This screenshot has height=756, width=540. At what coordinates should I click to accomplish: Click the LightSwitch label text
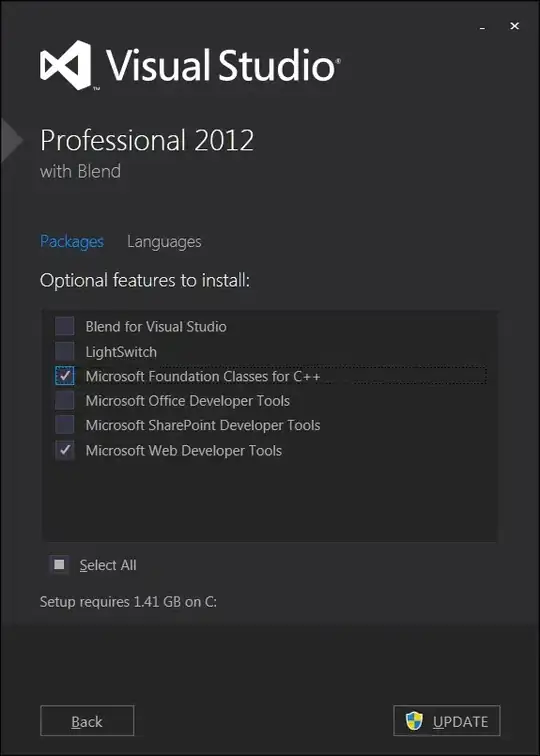click(x=121, y=352)
